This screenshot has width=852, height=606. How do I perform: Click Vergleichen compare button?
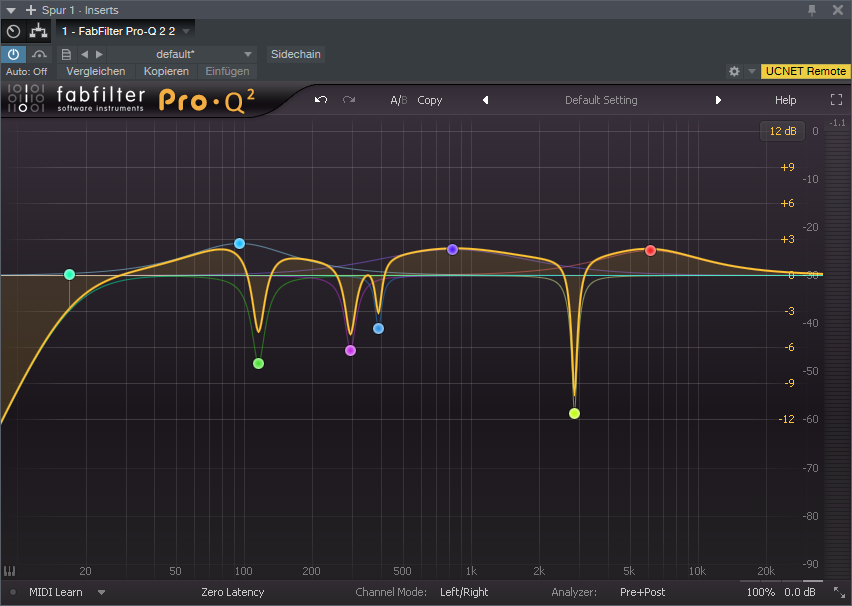(x=96, y=71)
